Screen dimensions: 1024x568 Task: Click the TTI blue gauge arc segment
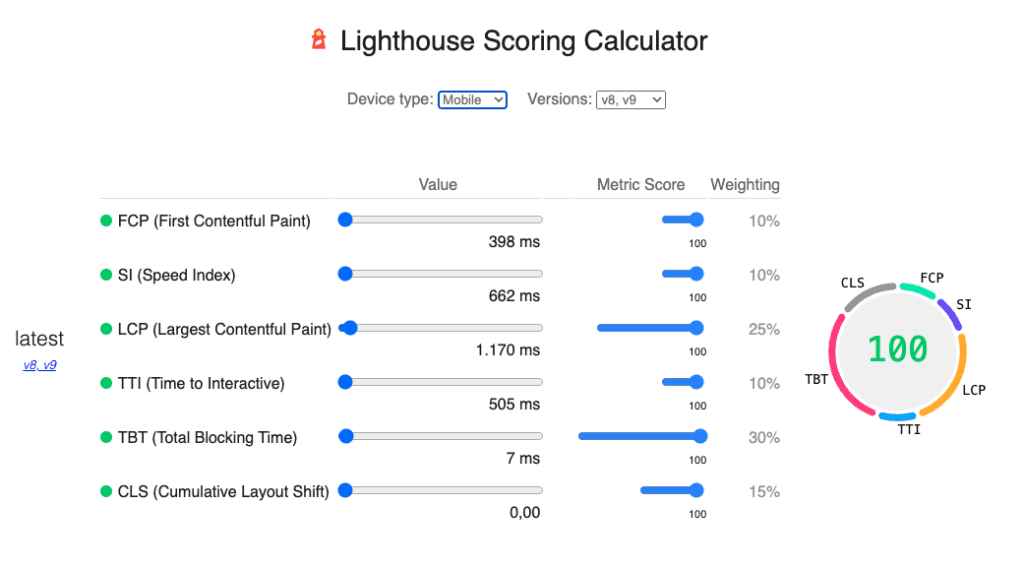point(896,415)
